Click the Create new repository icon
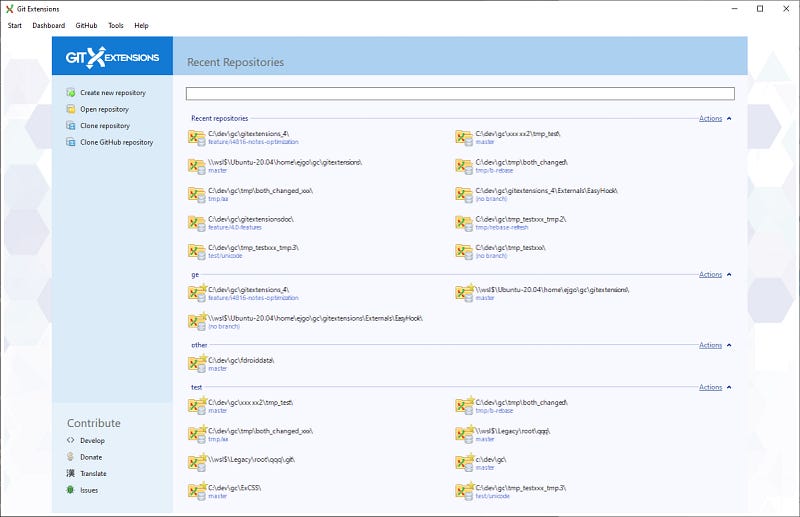 coord(71,93)
